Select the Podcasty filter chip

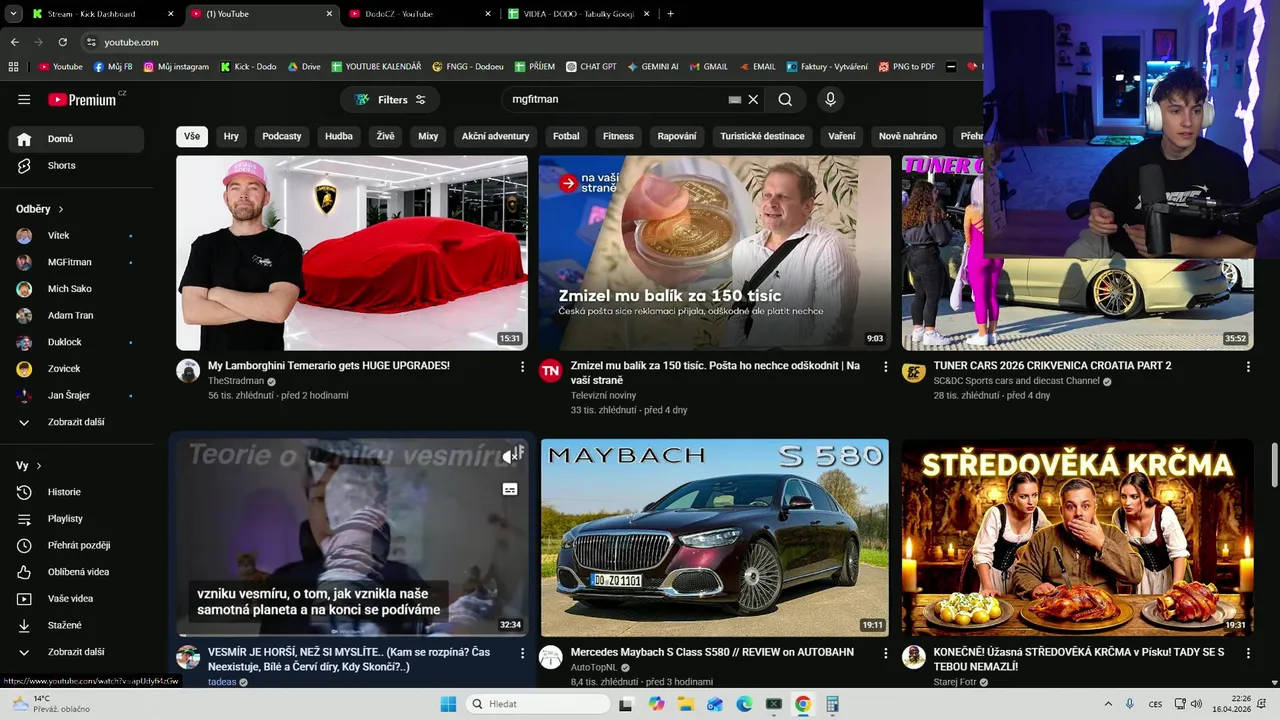(x=282, y=136)
